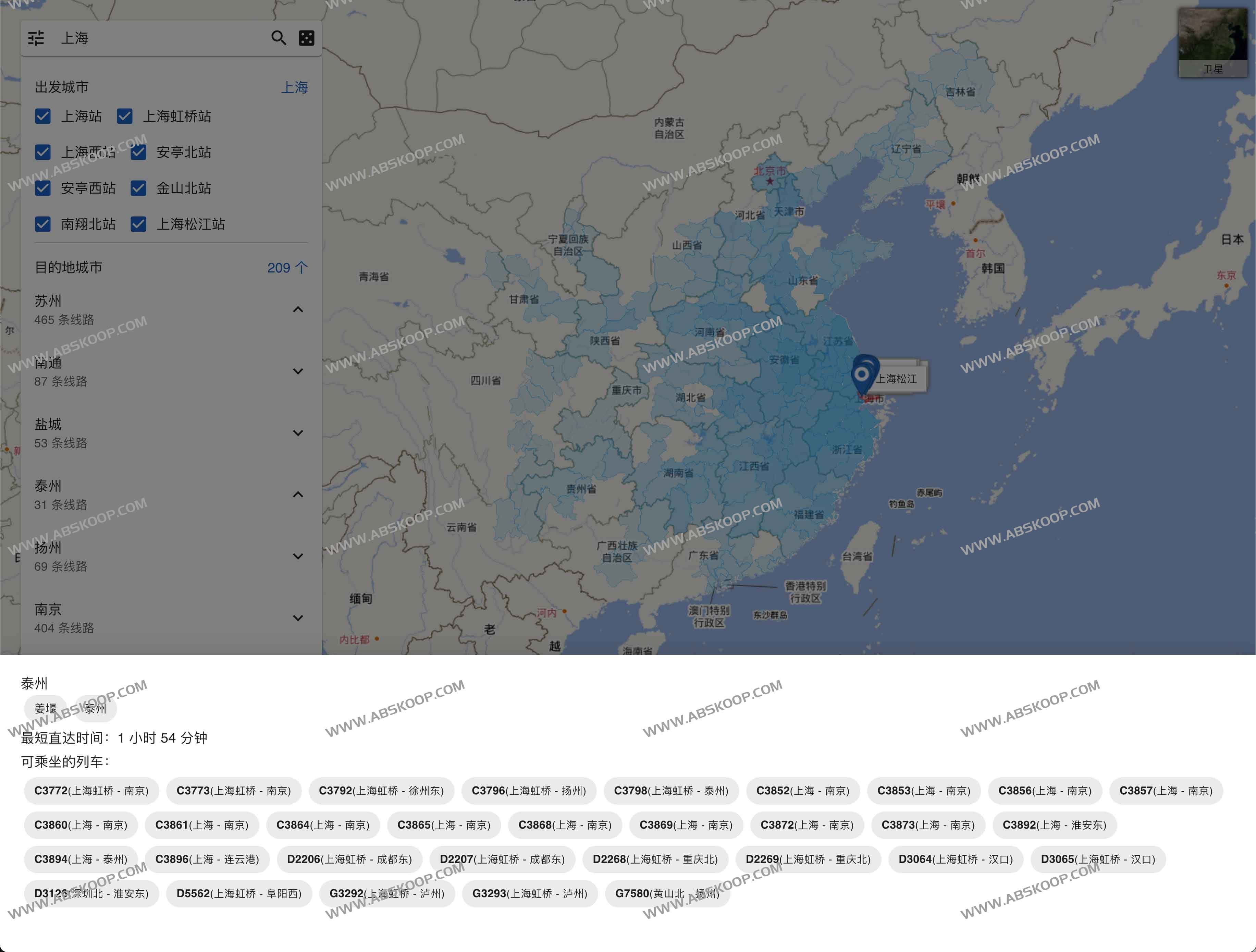This screenshot has height=952, width=1256.
Task: Open train C3798 上海虹桥 - 泰州
Action: (670, 791)
